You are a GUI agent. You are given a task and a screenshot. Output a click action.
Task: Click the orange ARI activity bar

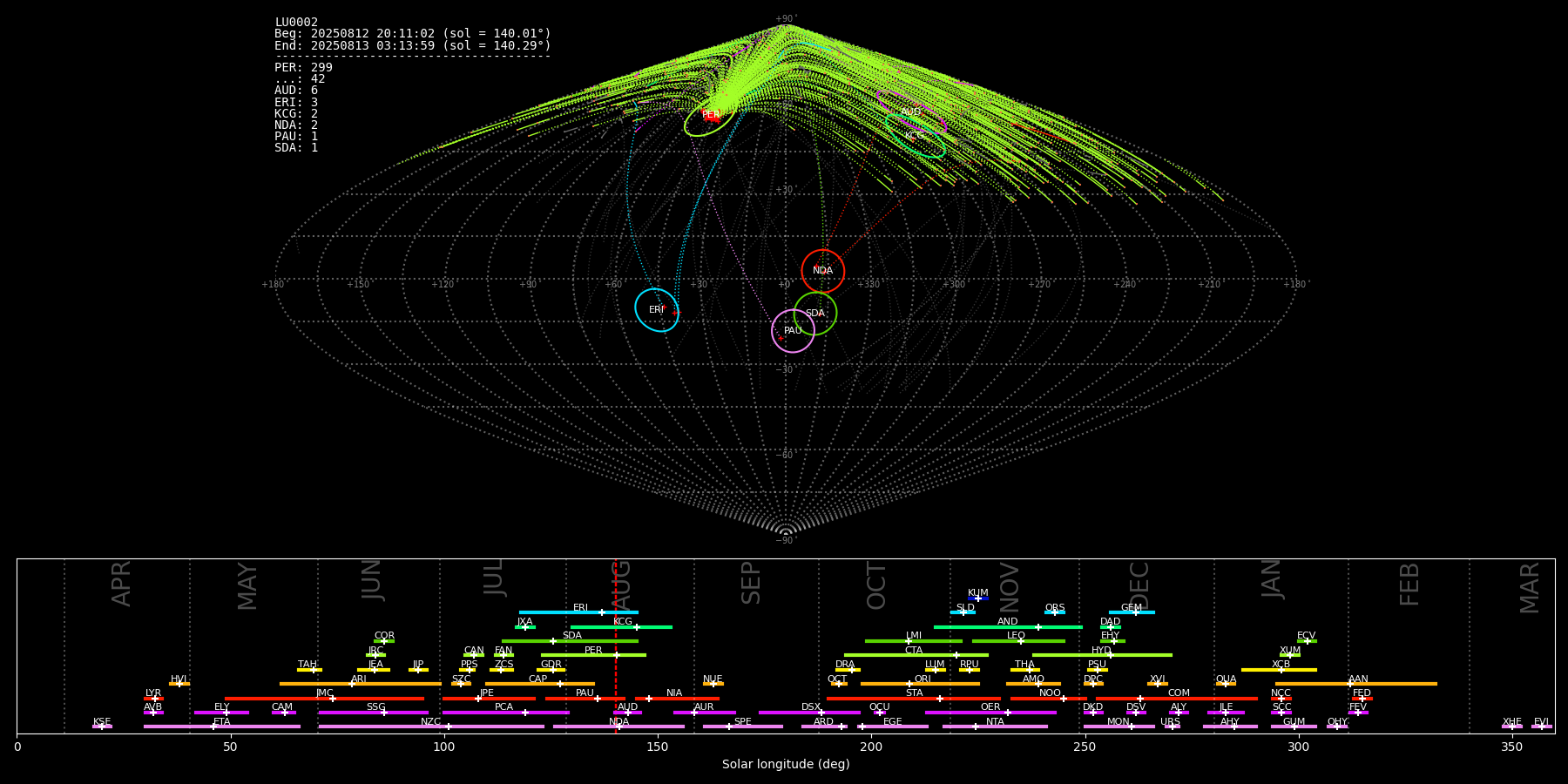(361, 684)
